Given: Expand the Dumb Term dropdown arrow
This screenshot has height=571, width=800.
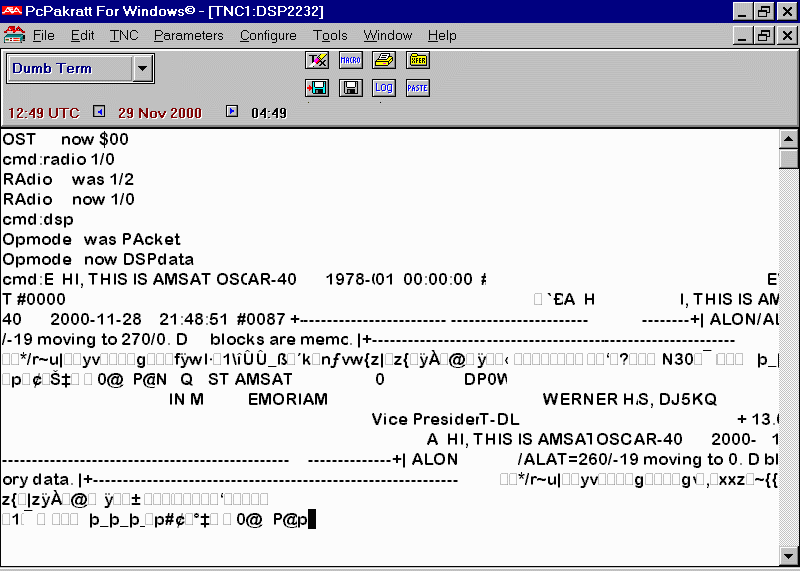Looking at the screenshot, I should (142, 68).
